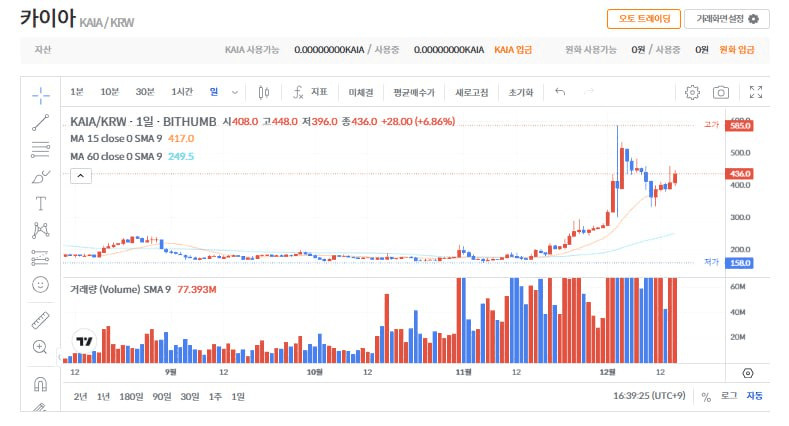
Task: Select the brush drawing tool
Action: (x=41, y=177)
